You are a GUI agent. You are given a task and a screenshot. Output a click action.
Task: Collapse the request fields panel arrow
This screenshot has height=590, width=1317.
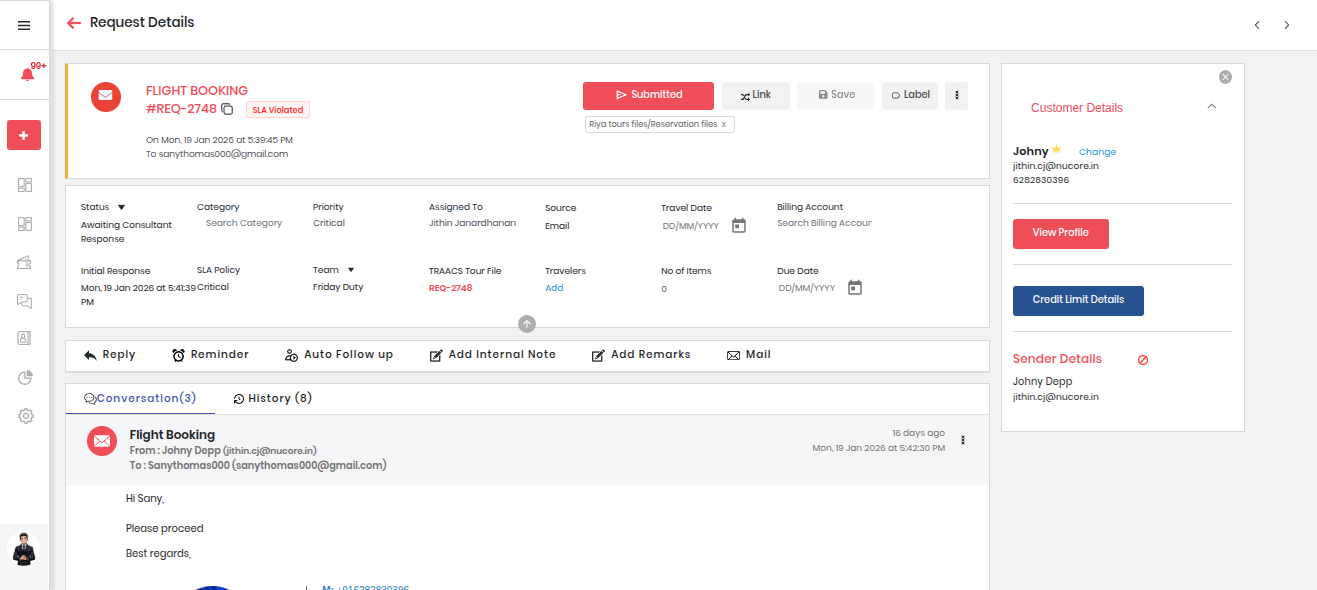pyautogui.click(x=527, y=324)
